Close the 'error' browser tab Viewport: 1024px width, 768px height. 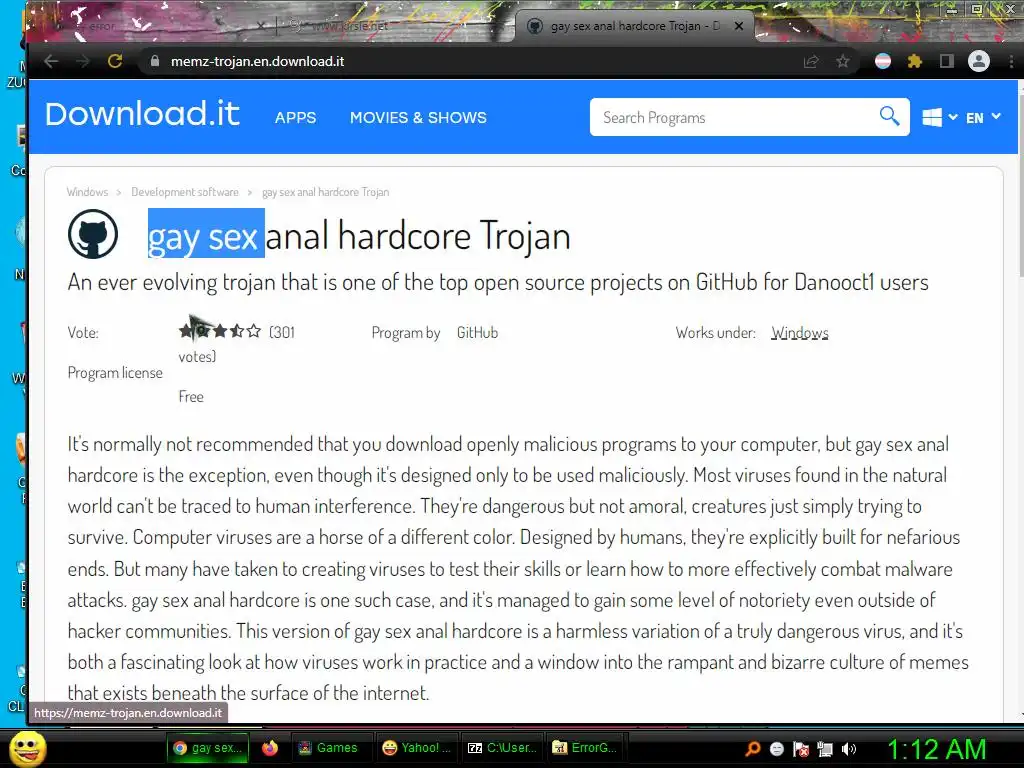[x=260, y=26]
